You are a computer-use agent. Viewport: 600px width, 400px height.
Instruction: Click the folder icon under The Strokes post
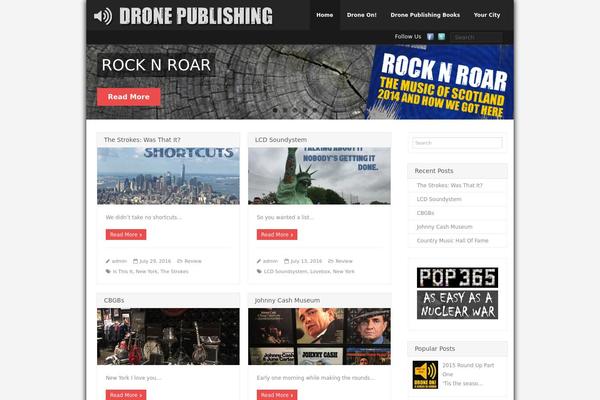click(179, 261)
